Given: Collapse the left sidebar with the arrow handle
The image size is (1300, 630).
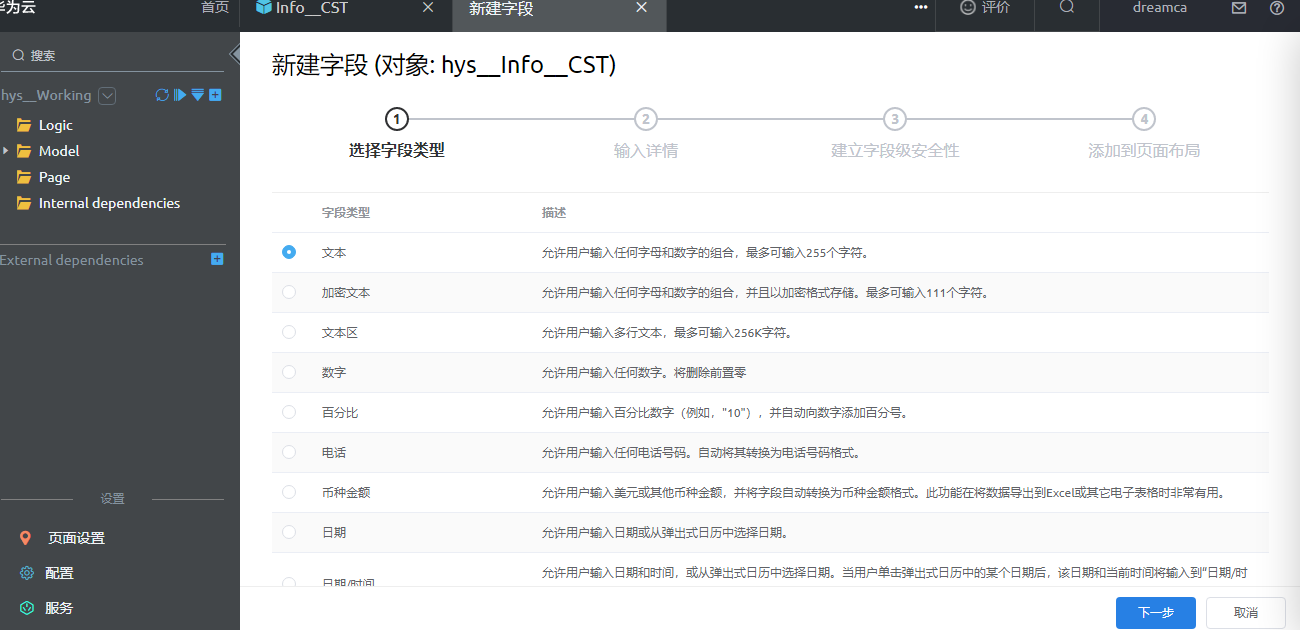Looking at the screenshot, I should tap(235, 54).
